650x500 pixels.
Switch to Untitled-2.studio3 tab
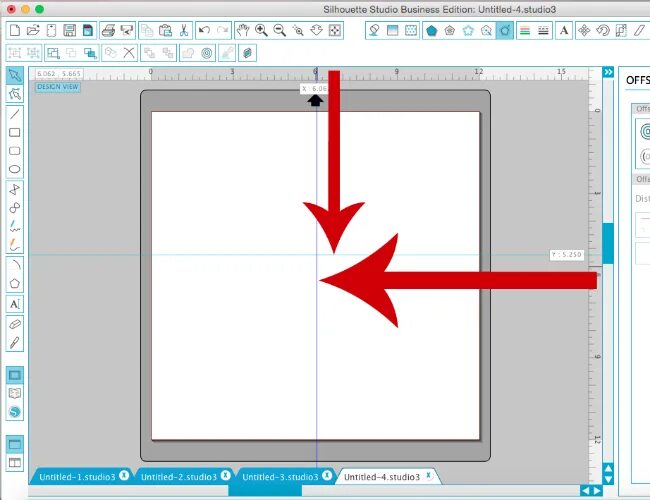(179, 477)
